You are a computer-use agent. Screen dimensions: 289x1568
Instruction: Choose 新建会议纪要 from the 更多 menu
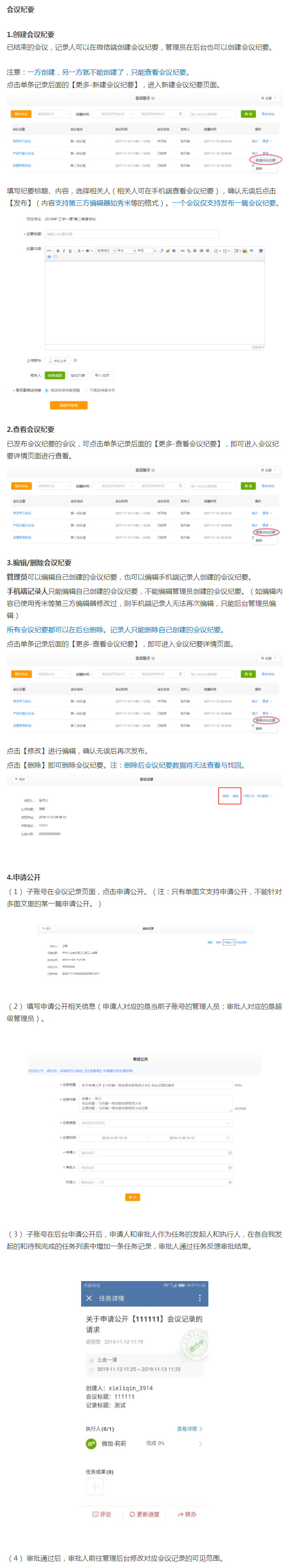pyautogui.click(x=265, y=160)
